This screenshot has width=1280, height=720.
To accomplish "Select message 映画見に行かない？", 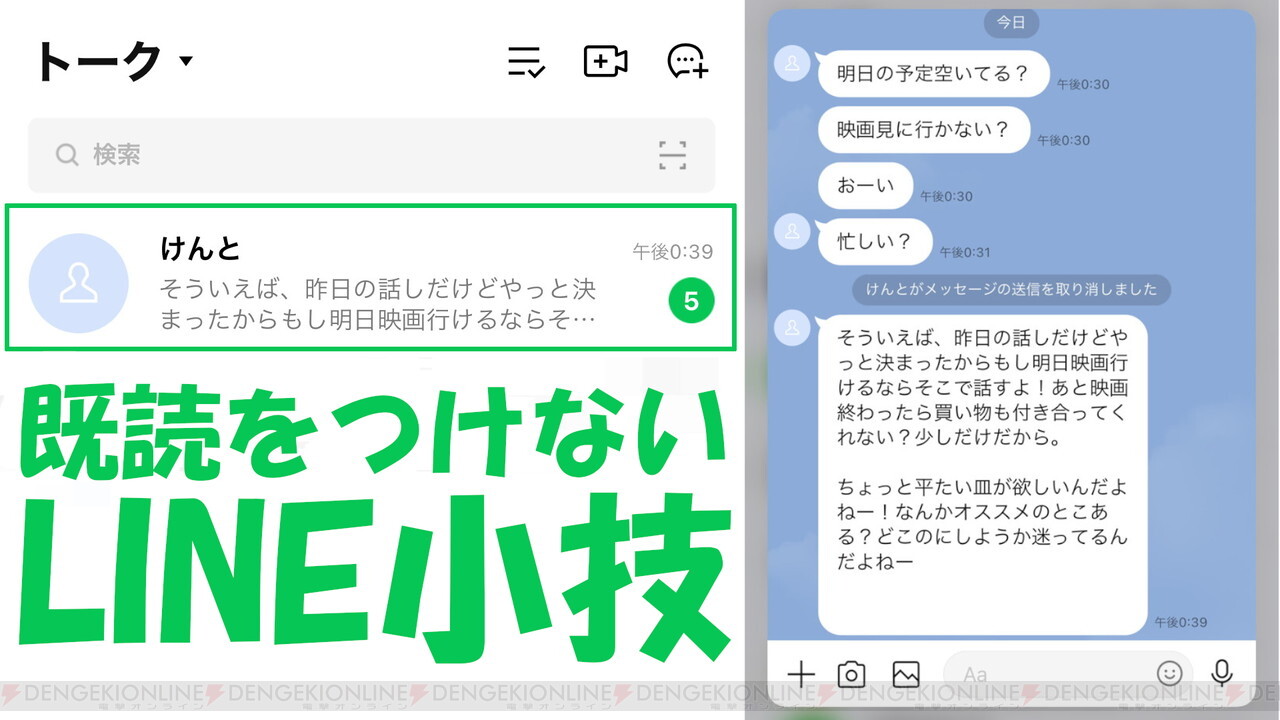I will point(924,129).
